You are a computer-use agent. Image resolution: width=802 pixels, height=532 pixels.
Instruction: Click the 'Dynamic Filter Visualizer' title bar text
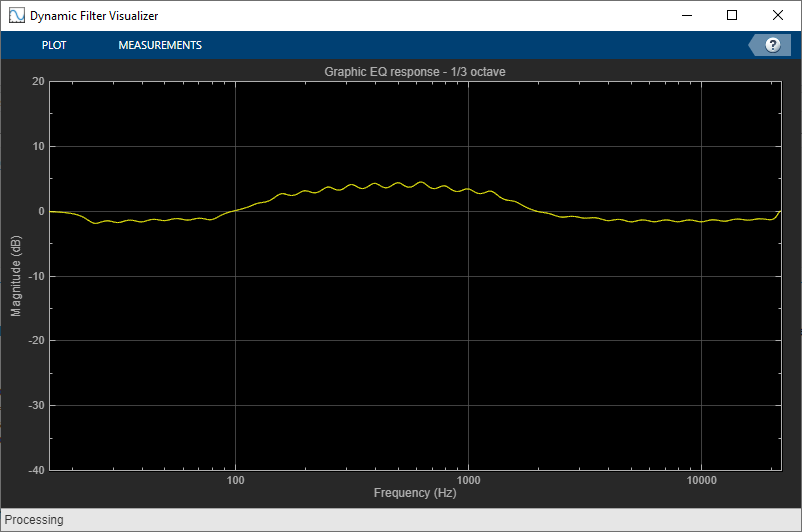click(94, 16)
